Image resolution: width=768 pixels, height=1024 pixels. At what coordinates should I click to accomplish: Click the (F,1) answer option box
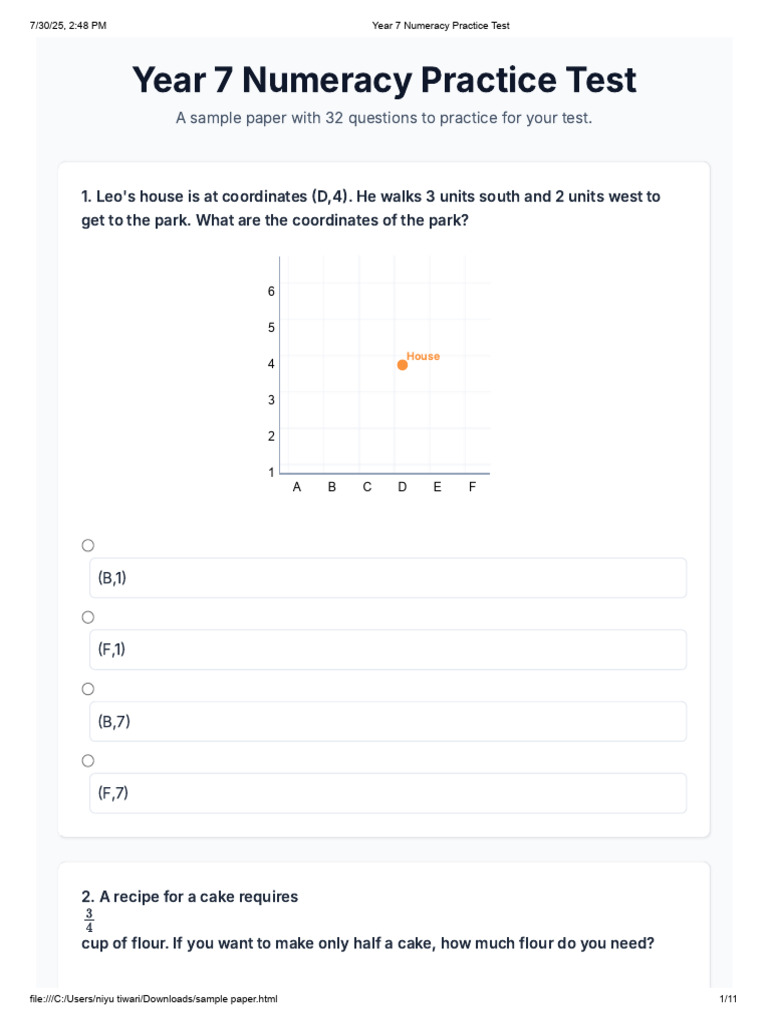click(388, 650)
